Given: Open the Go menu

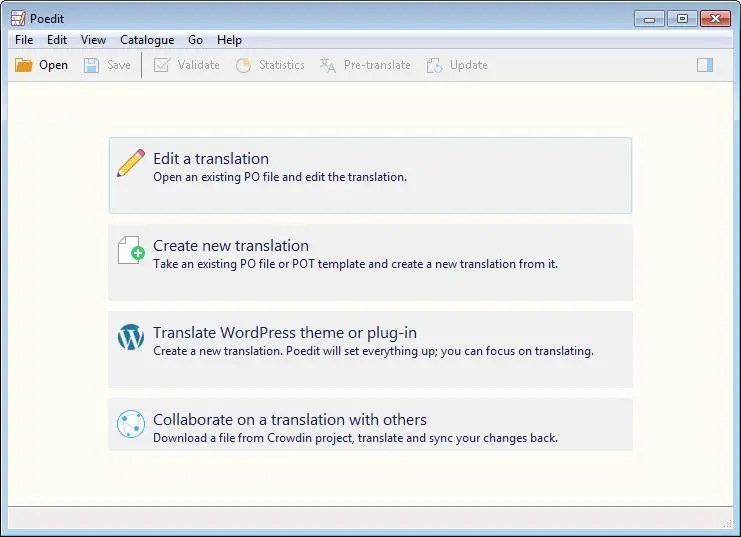Looking at the screenshot, I should [x=195, y=40].
